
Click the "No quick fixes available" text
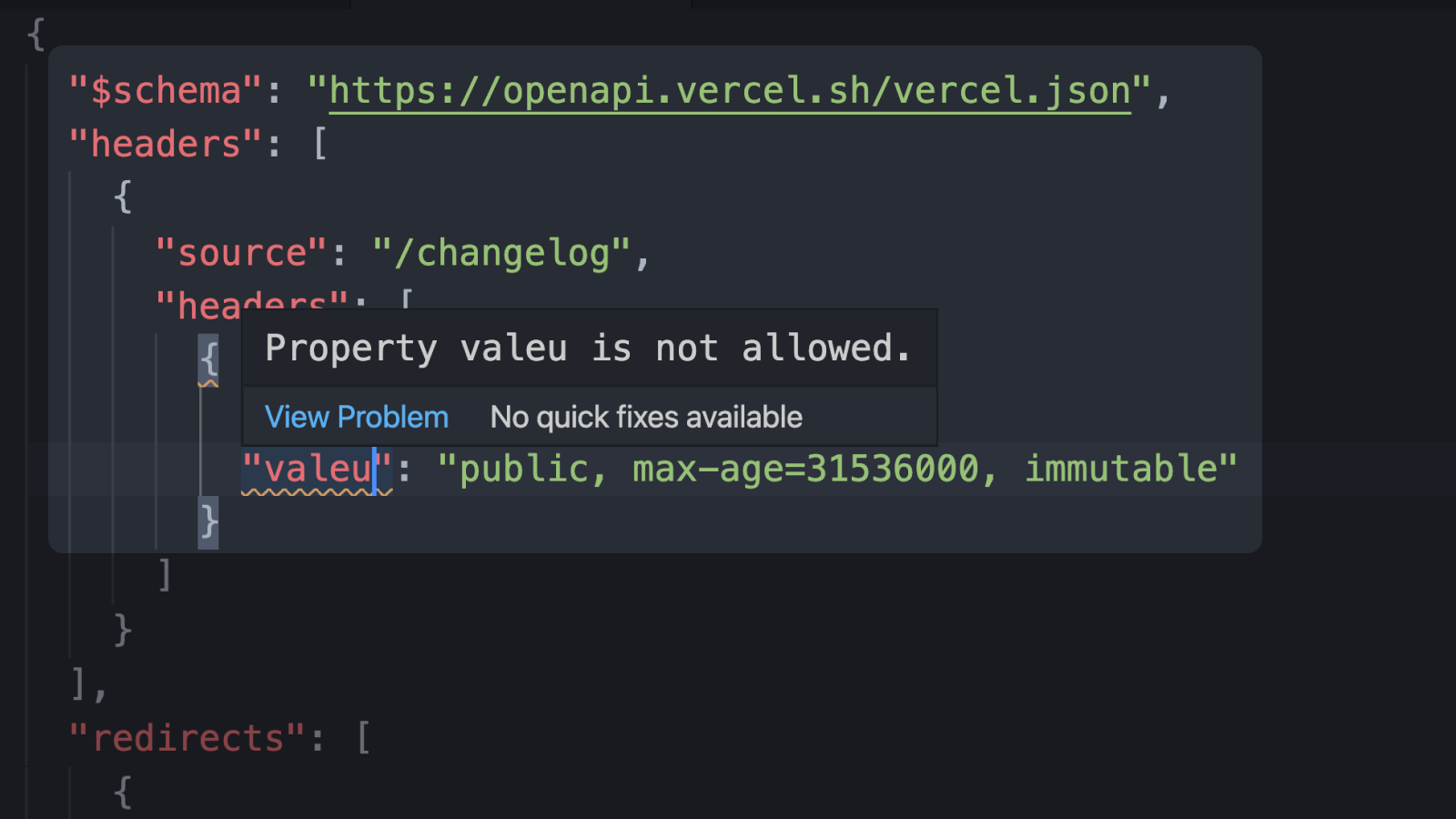click(x=646, y=417)
